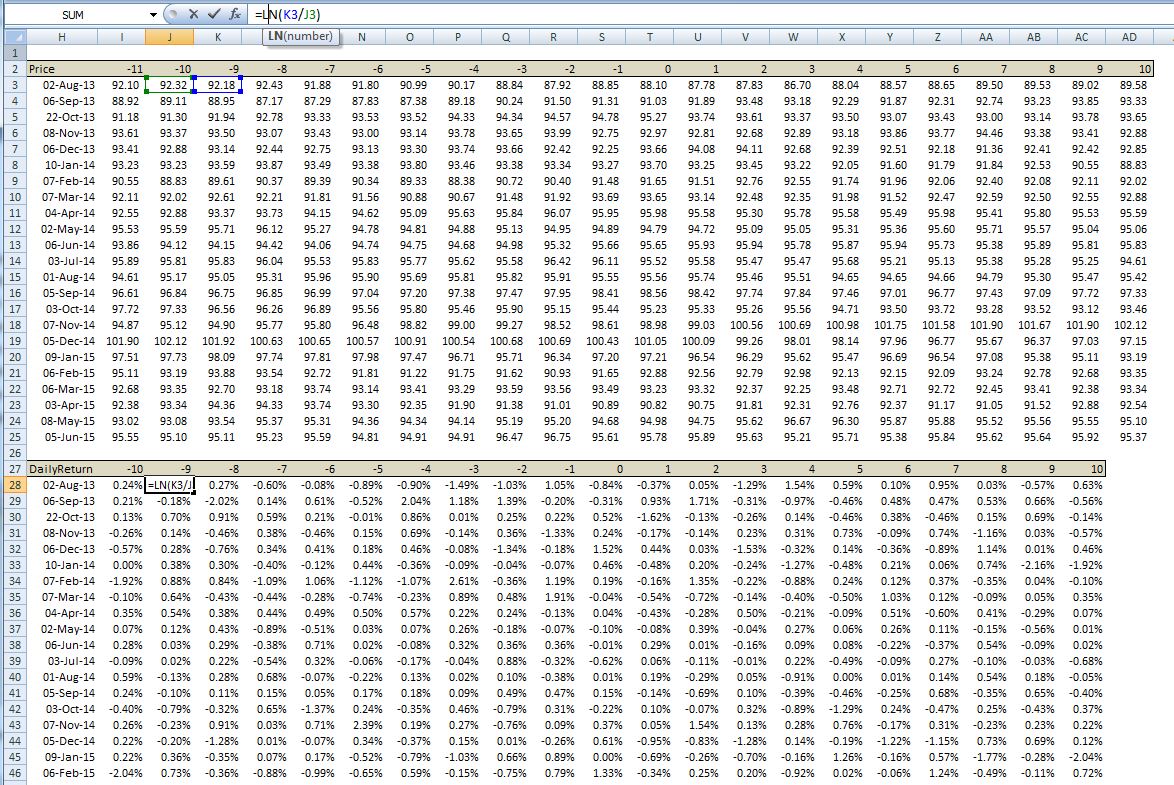This screenshot has height=785, width=1174.
Task: Select column J header
Action: (x=169, y=37)
